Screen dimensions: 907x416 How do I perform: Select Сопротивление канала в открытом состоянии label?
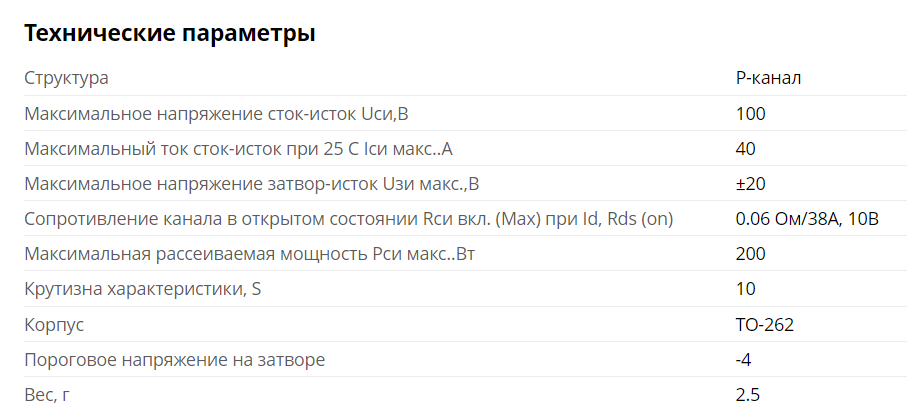[x=349, y=219]
